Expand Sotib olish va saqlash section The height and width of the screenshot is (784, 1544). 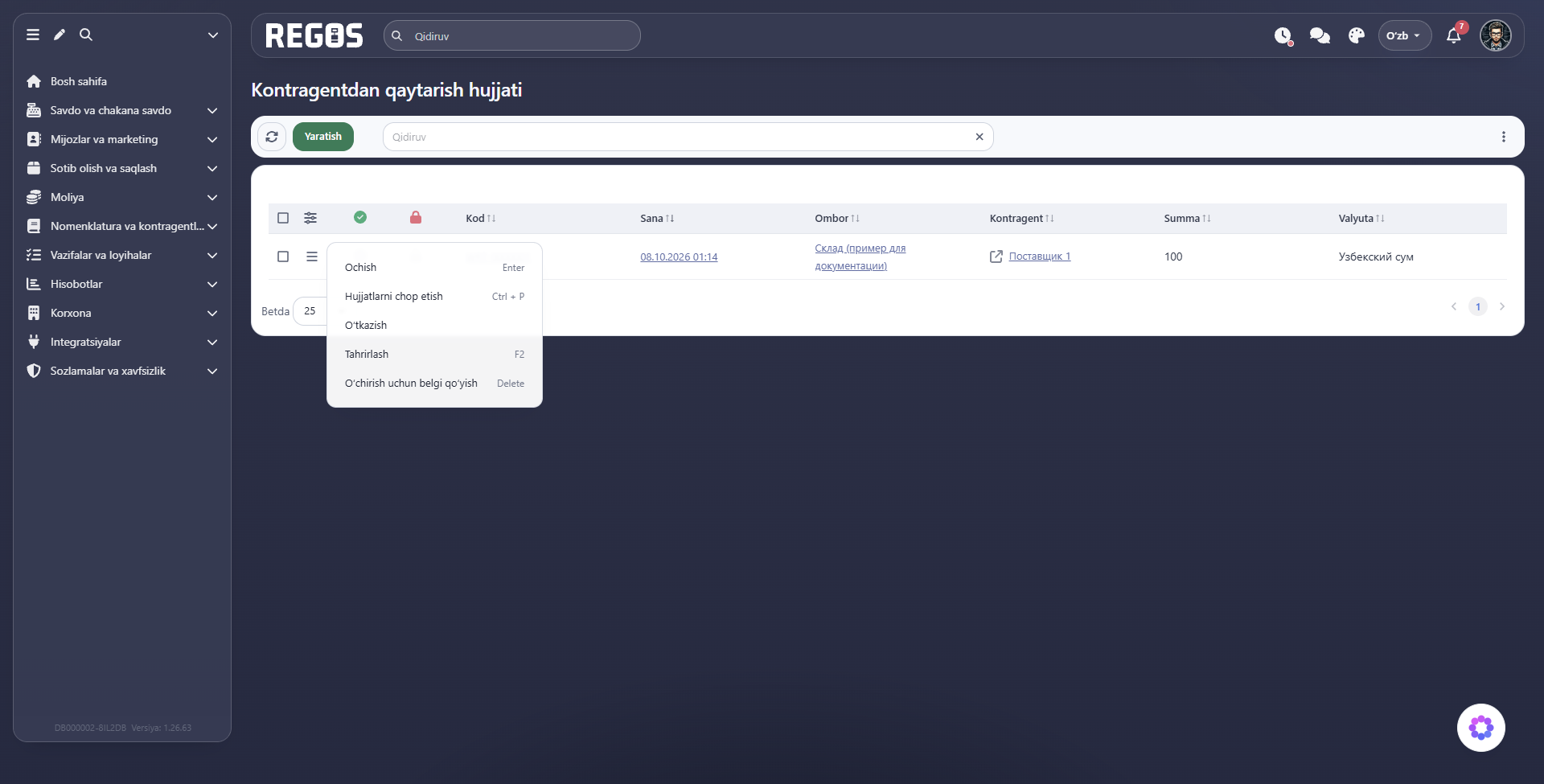122,168
